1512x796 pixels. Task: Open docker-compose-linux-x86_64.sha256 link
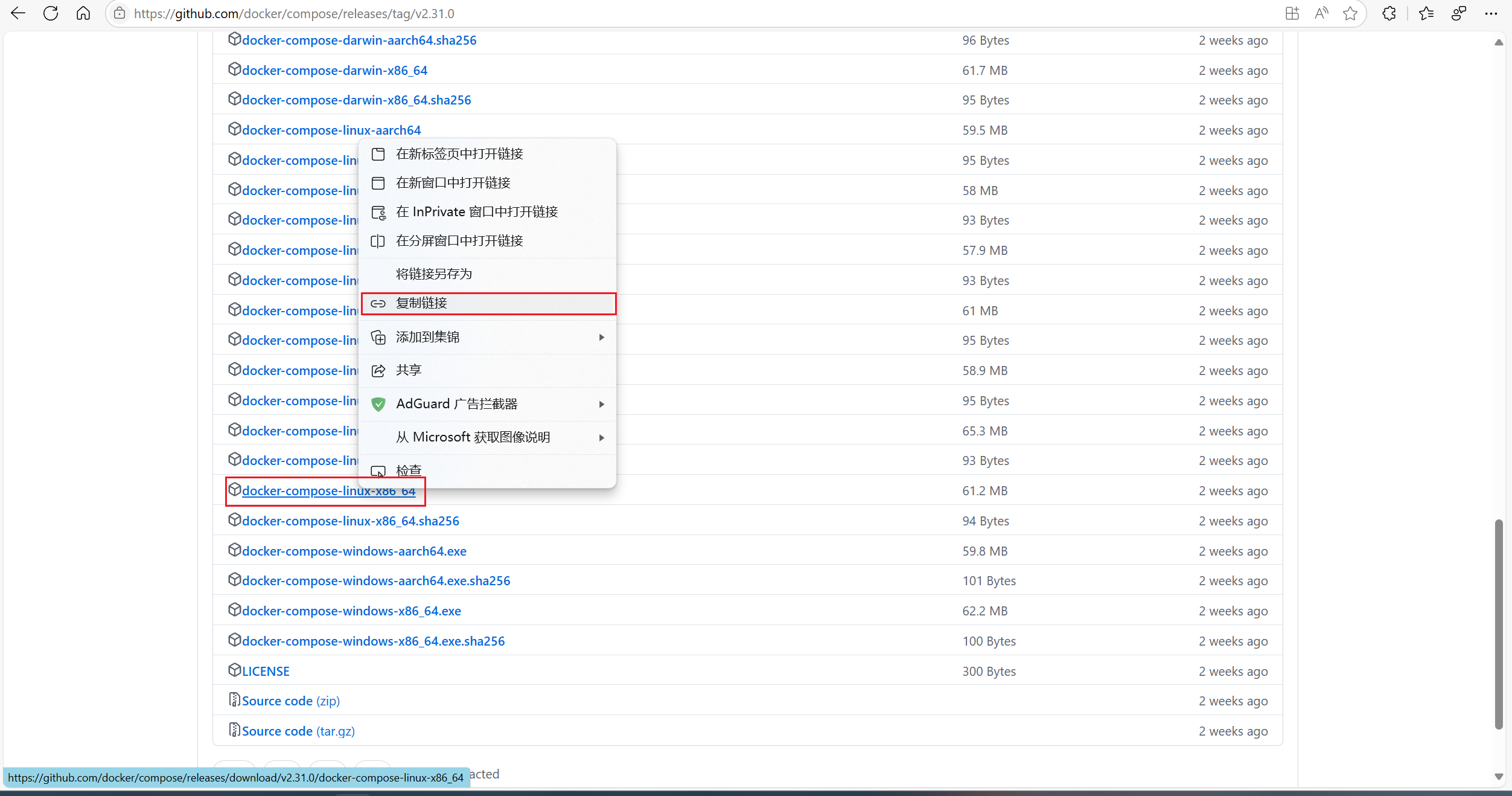[x=350, y=521]
